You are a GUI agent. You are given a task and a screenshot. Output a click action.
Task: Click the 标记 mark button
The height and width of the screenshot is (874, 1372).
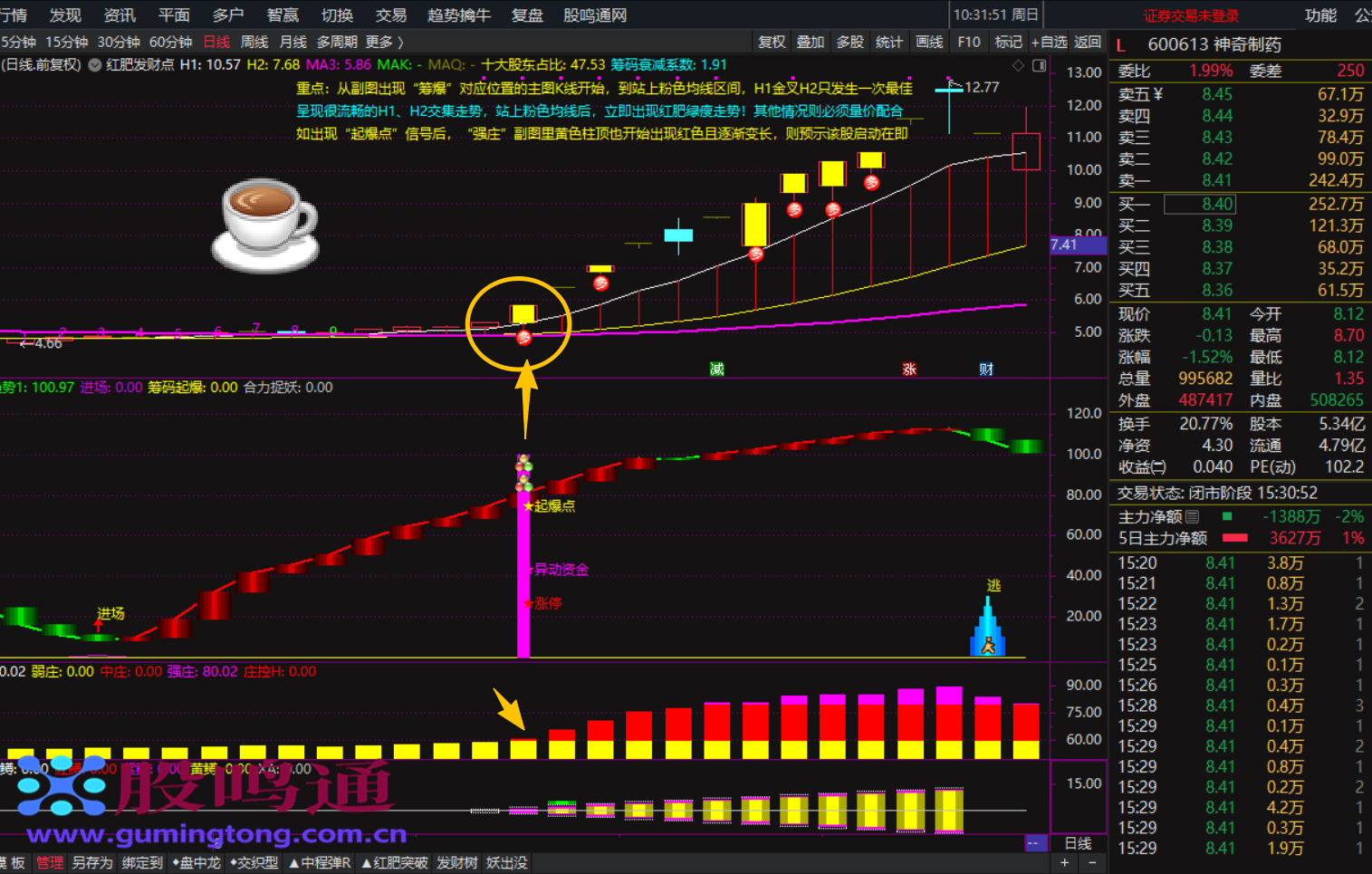click(x=1008, y=42)
